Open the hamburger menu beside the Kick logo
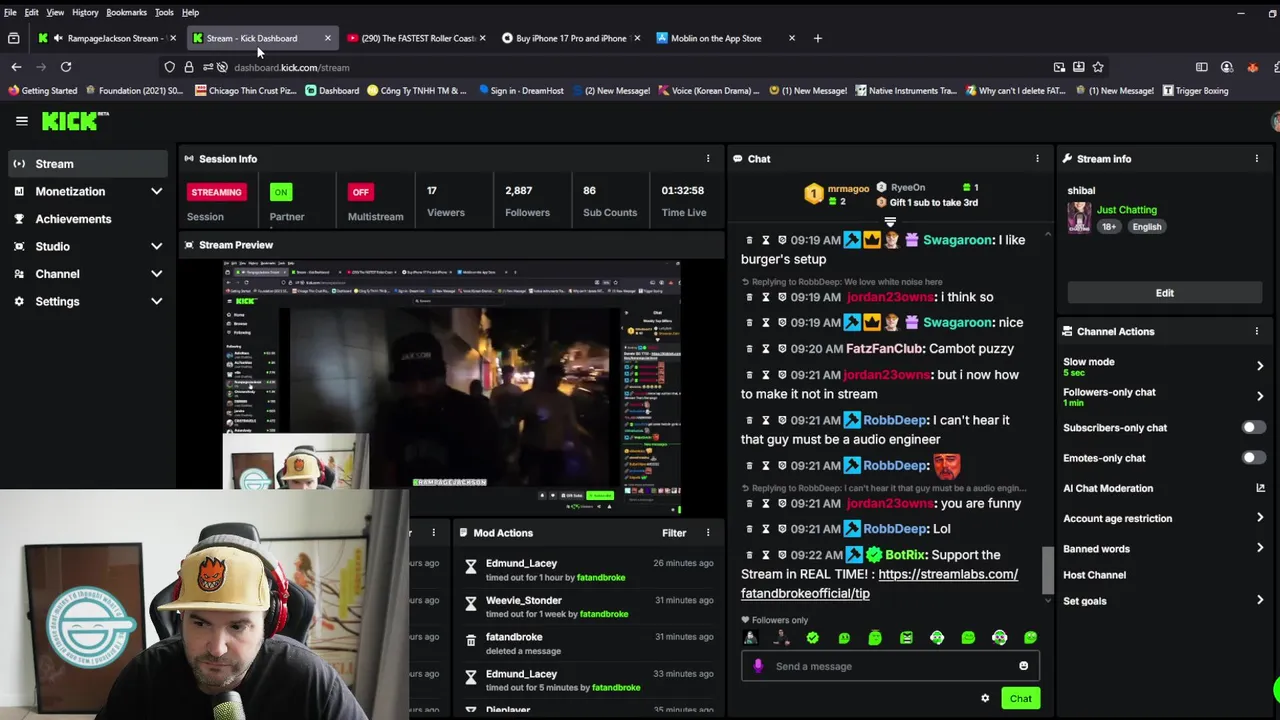The image size is (1280, 720). [x=21, y=121]
